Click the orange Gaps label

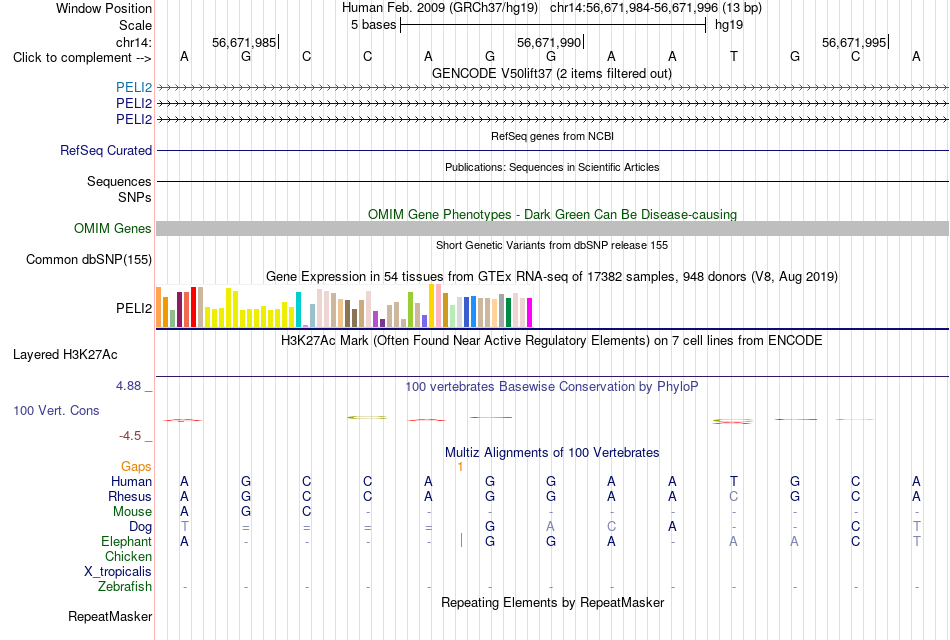click(x=136, y=467)
